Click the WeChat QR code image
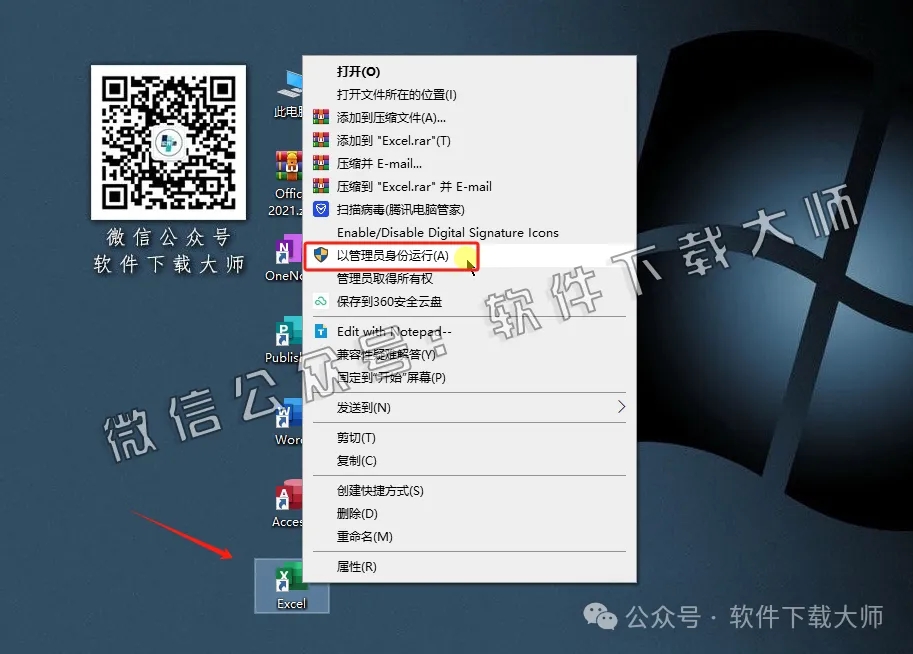 click(x=168, y=142)
